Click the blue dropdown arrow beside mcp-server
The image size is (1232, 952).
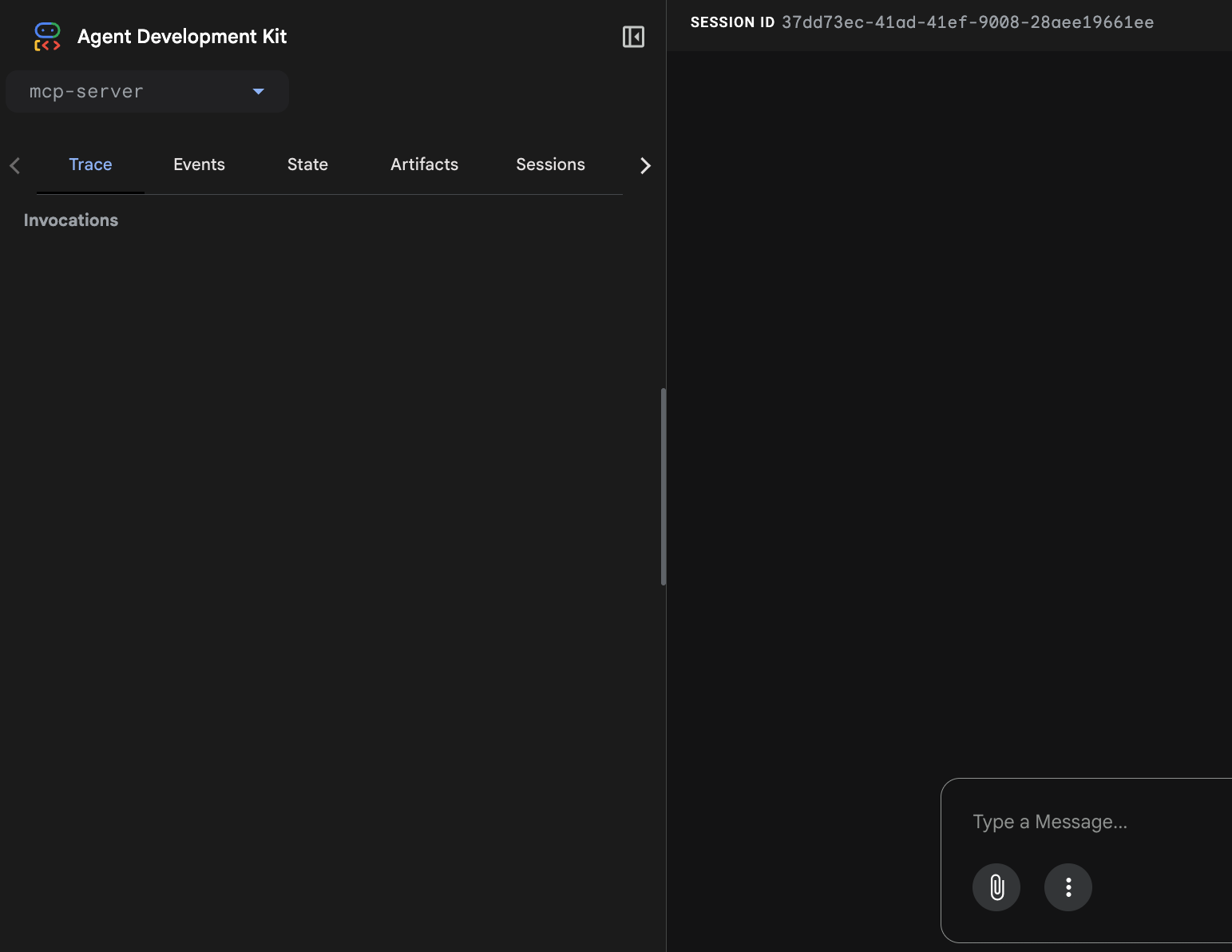(258, 92)
